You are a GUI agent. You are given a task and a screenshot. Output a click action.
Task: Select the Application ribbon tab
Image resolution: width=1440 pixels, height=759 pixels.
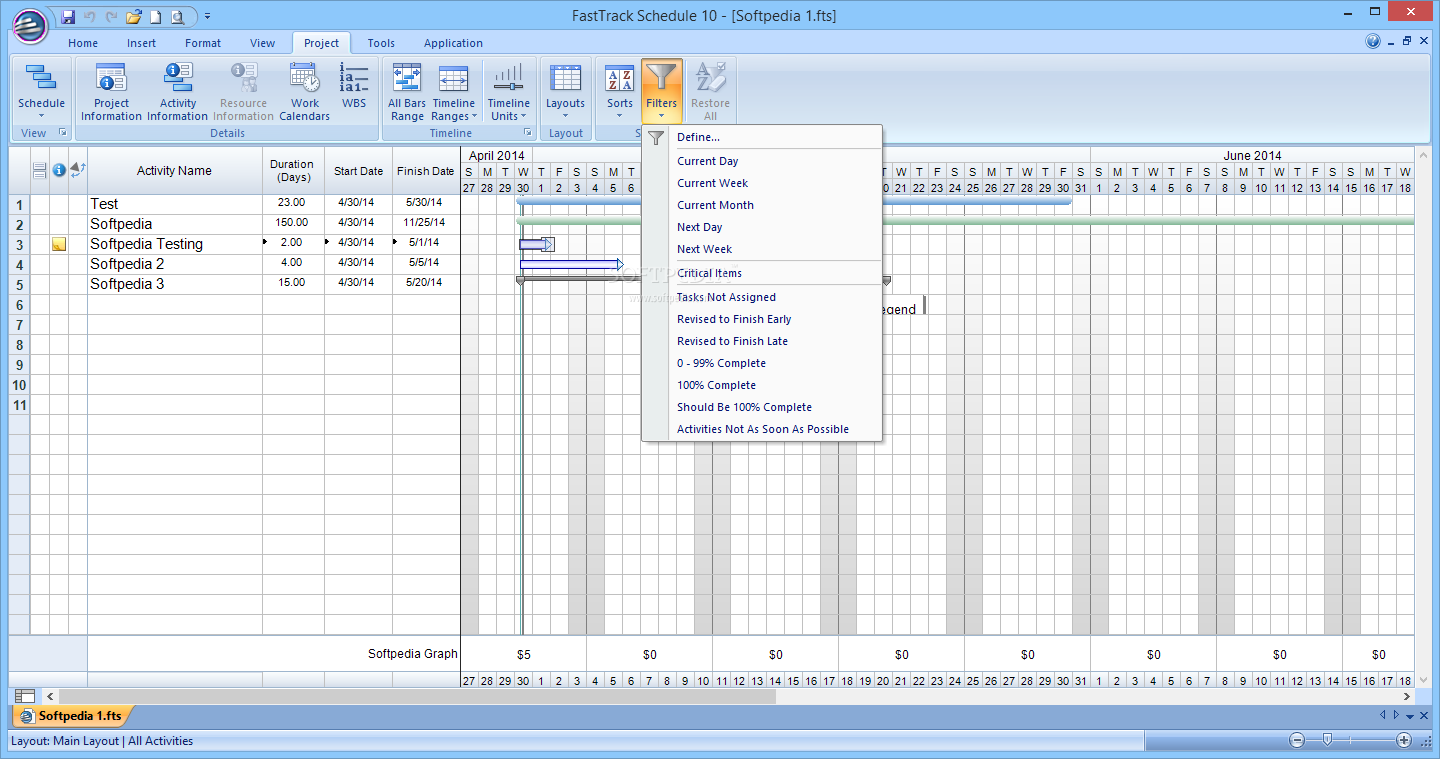453,43
